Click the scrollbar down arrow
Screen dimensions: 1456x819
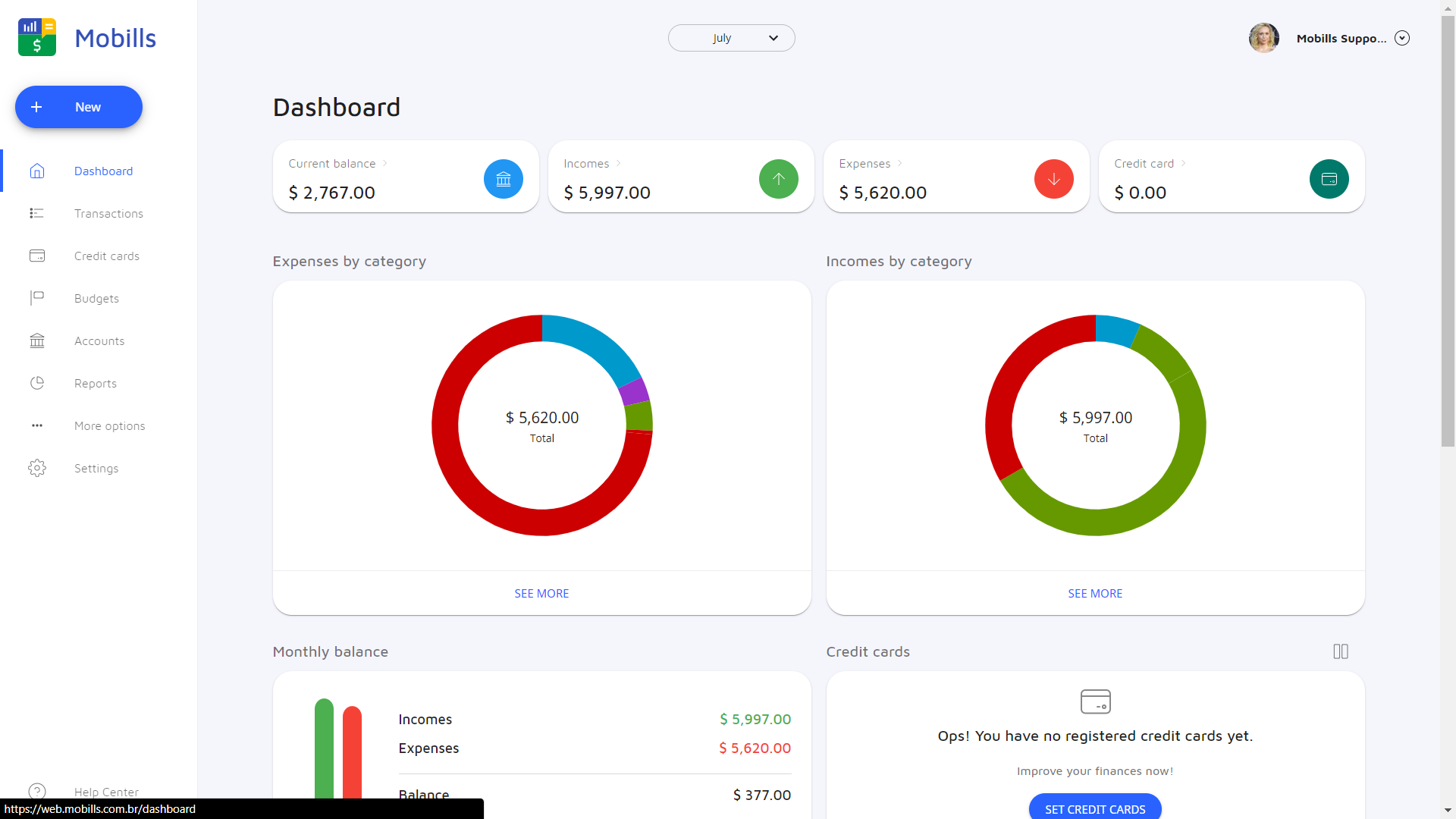coord(1448,811)
